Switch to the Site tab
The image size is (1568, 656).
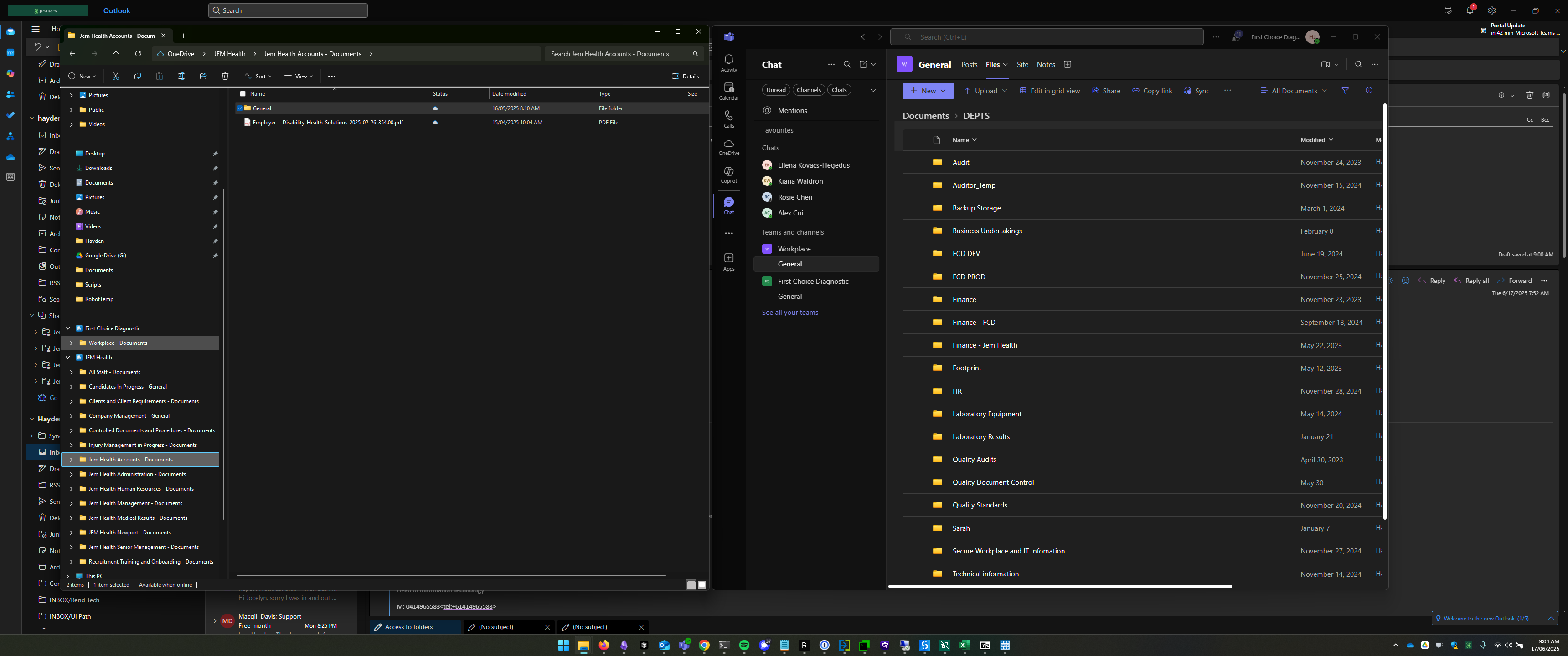pyautogui.click(x=1022, y=65)
